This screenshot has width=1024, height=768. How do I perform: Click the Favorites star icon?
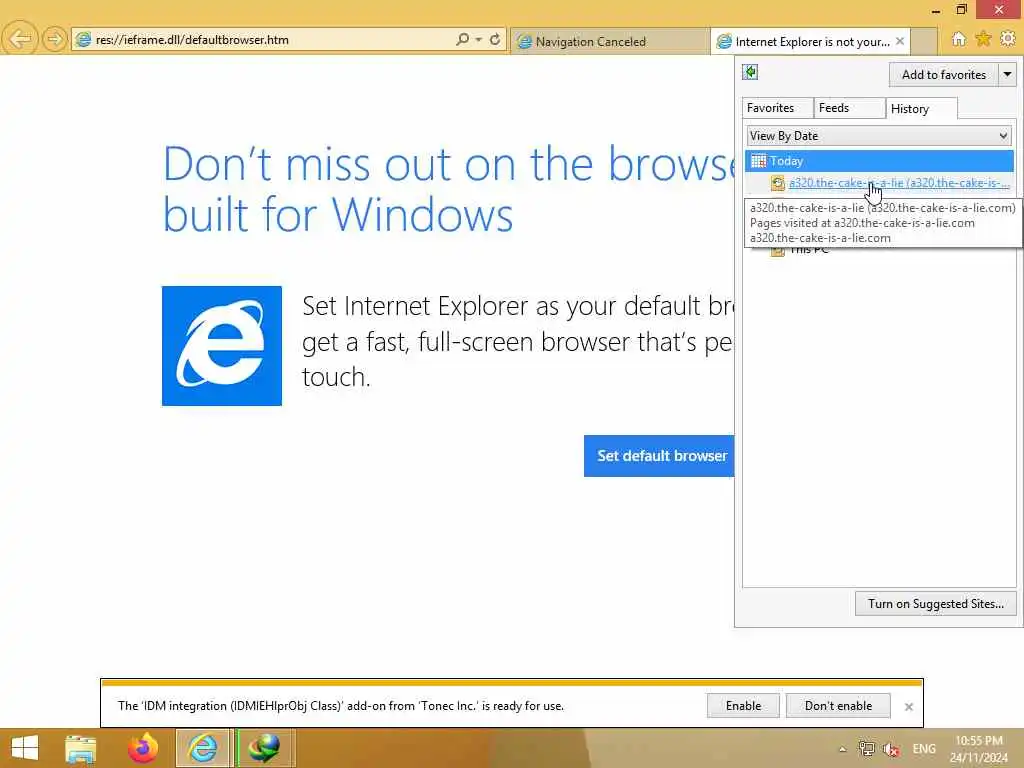[983, 39]
